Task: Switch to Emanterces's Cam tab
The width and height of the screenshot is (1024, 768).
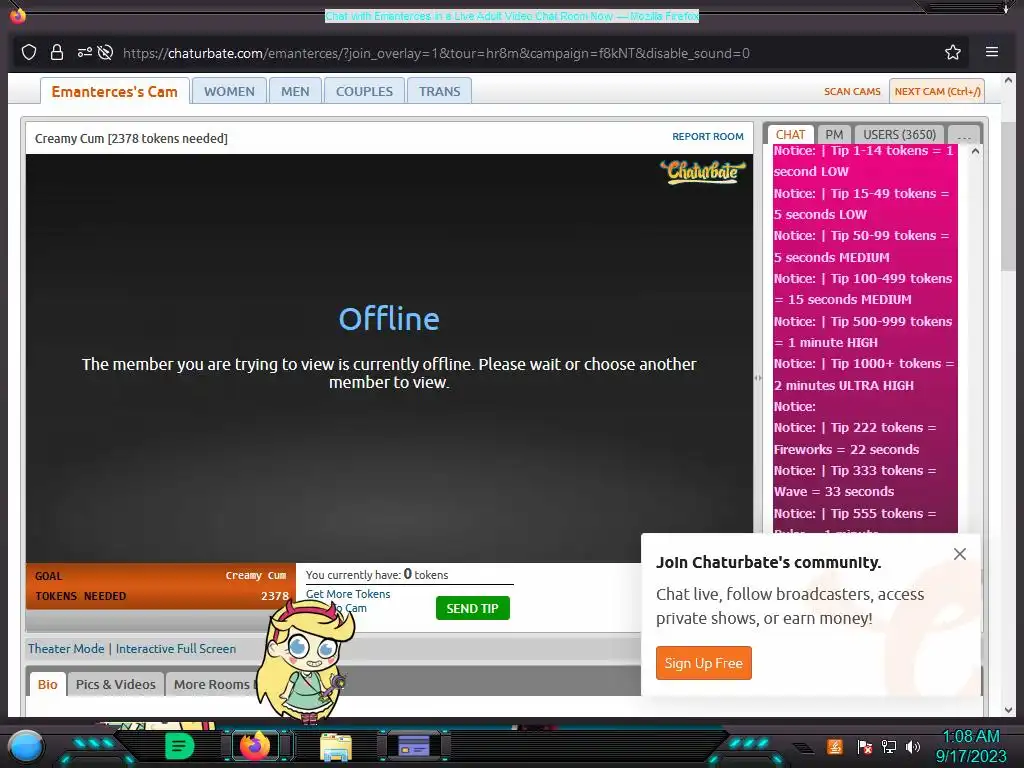Action: [x=115, y=91]
